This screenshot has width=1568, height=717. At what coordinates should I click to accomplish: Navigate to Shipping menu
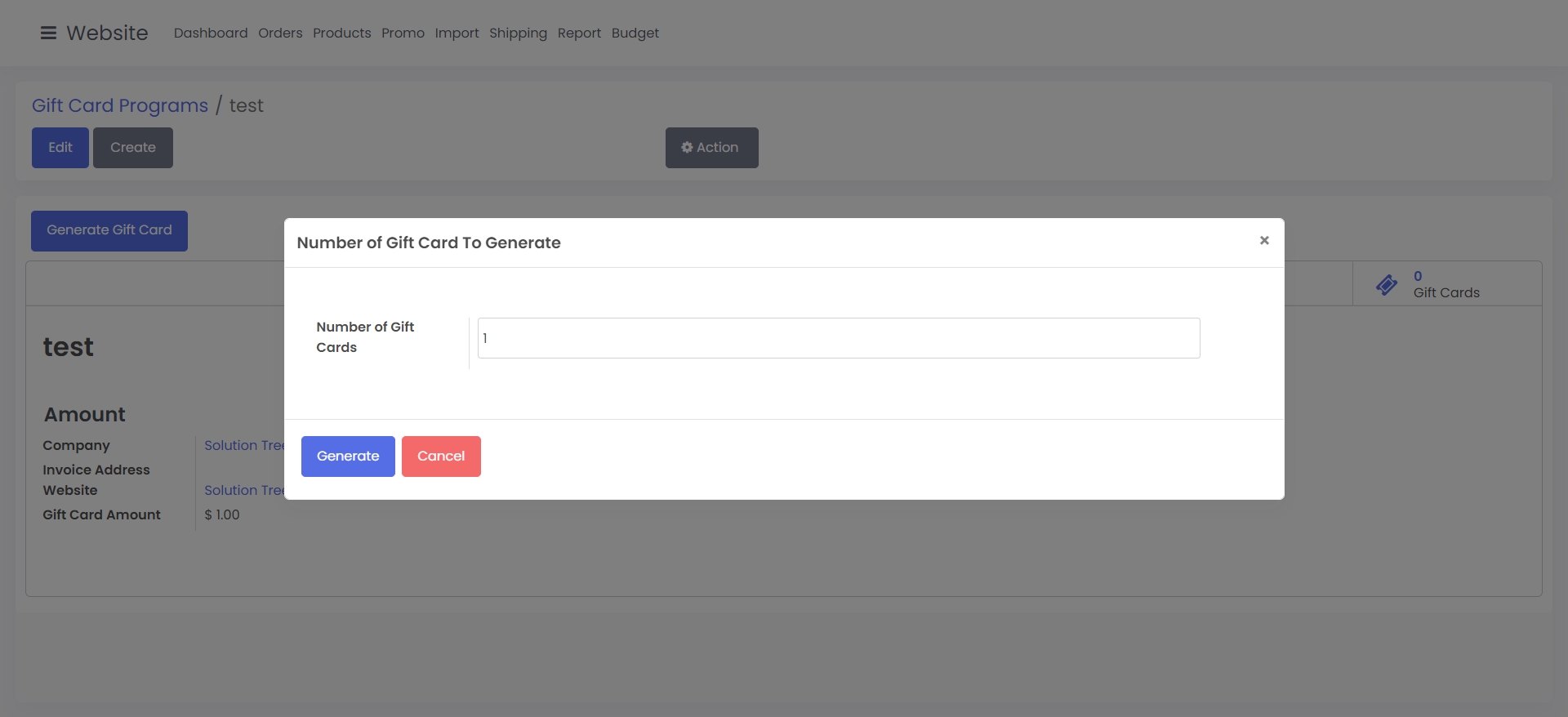(x=518, y=33)
